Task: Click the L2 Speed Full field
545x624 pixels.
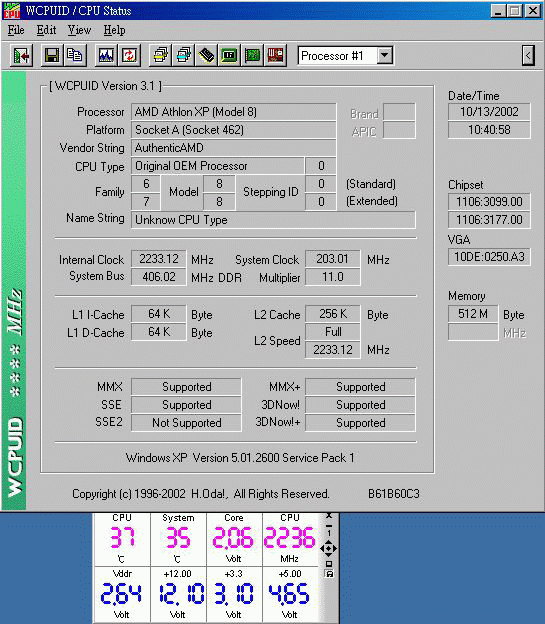Action: 333,332
